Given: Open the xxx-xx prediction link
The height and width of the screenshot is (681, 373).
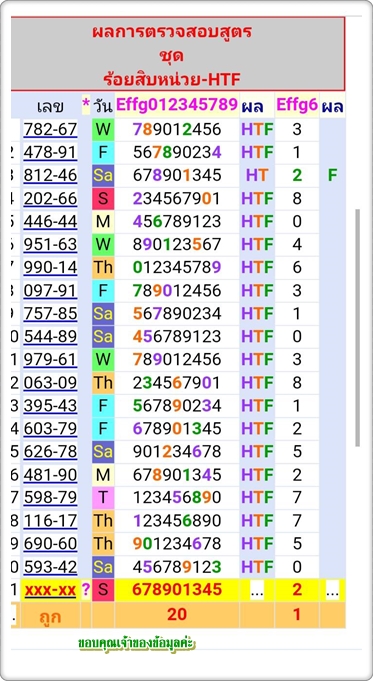Looking at the screenshot, I should (50, 590).
